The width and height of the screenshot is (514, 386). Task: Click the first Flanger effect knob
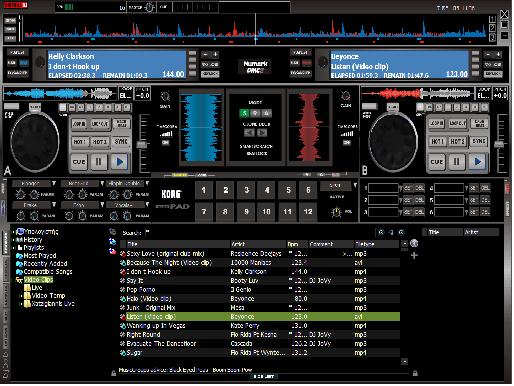click(20, 194)
